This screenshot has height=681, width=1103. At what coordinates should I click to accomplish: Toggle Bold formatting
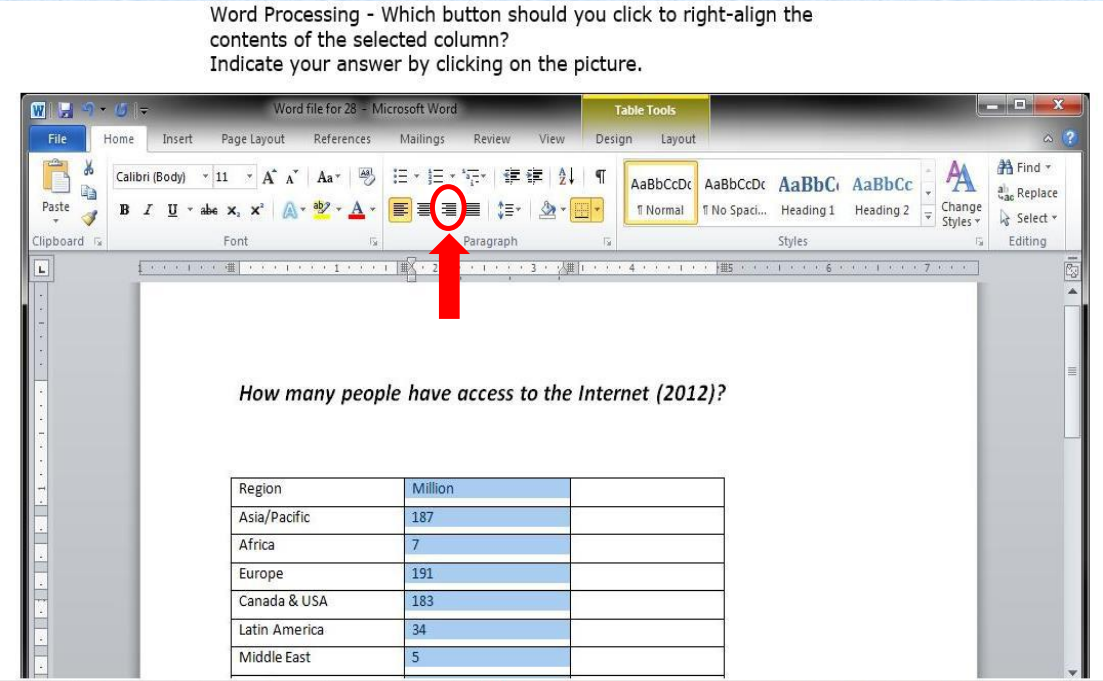[x=125, y=210]
